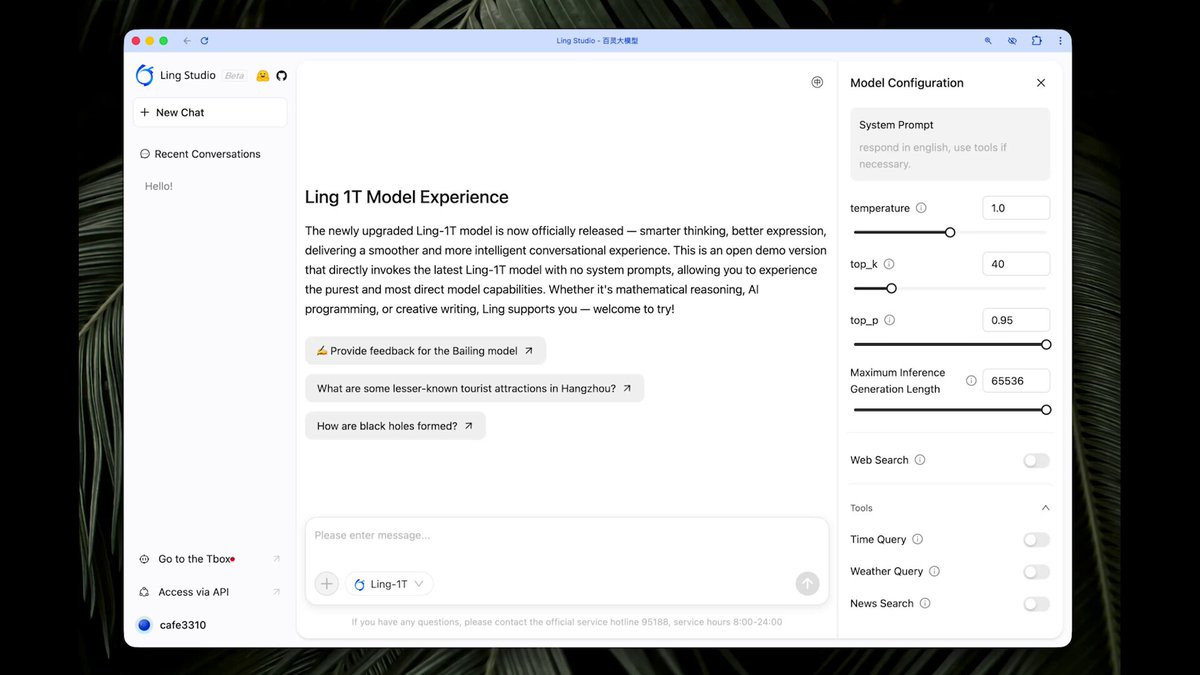
Task: Click the System Prompt text area
Action: click(x=950, y=144)
